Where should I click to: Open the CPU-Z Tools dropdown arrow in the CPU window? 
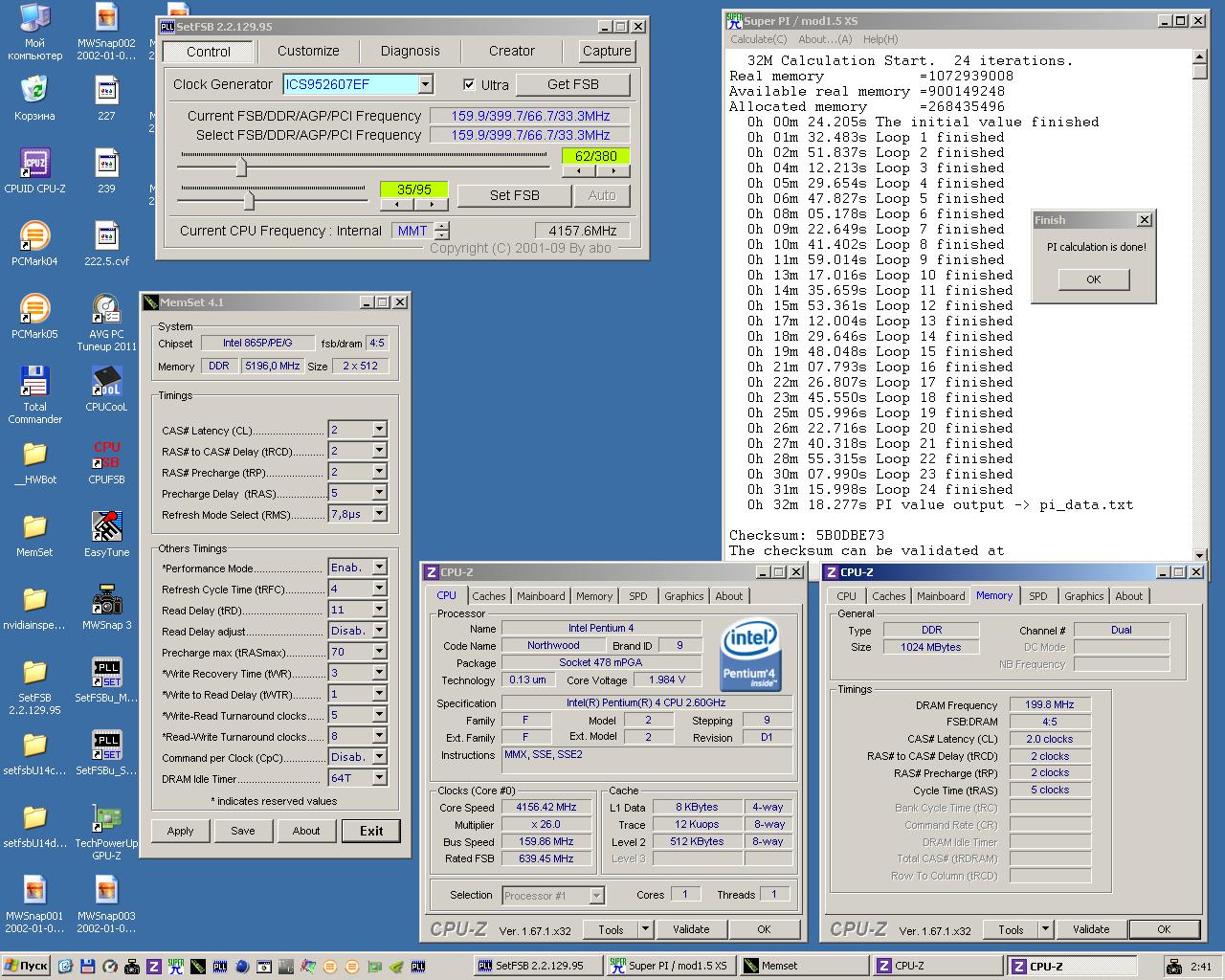click(646, 928)
